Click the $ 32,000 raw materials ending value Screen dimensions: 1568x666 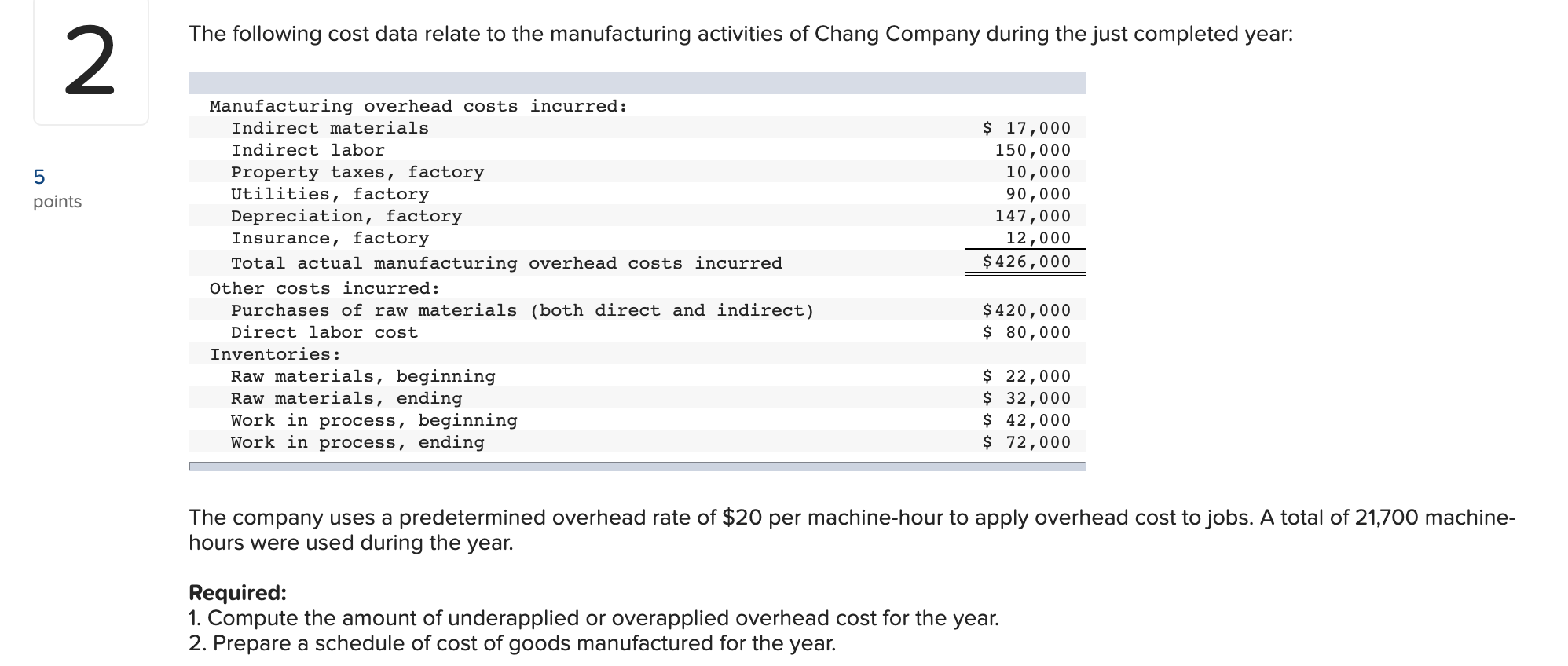[1027, 398]
